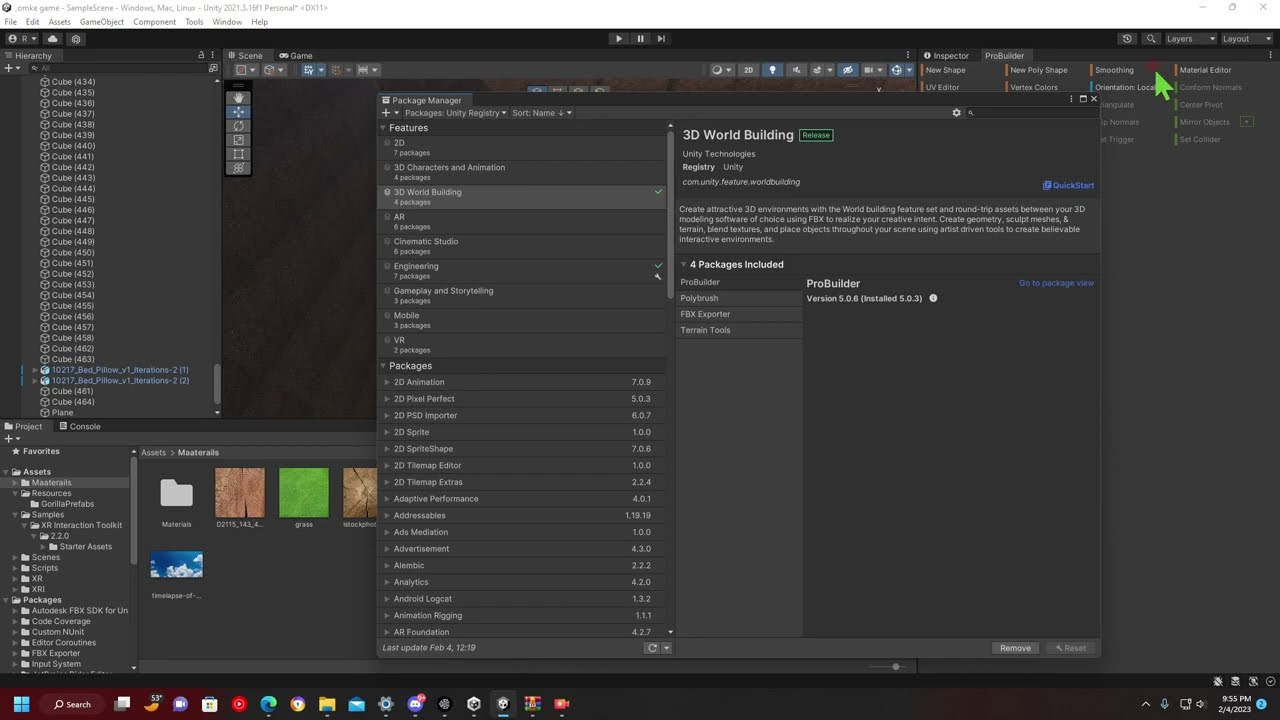The image size is (1280, 720).
Task: Click the Gizmos toggle icon in Scene toolbar
Action: pos(896,70)
